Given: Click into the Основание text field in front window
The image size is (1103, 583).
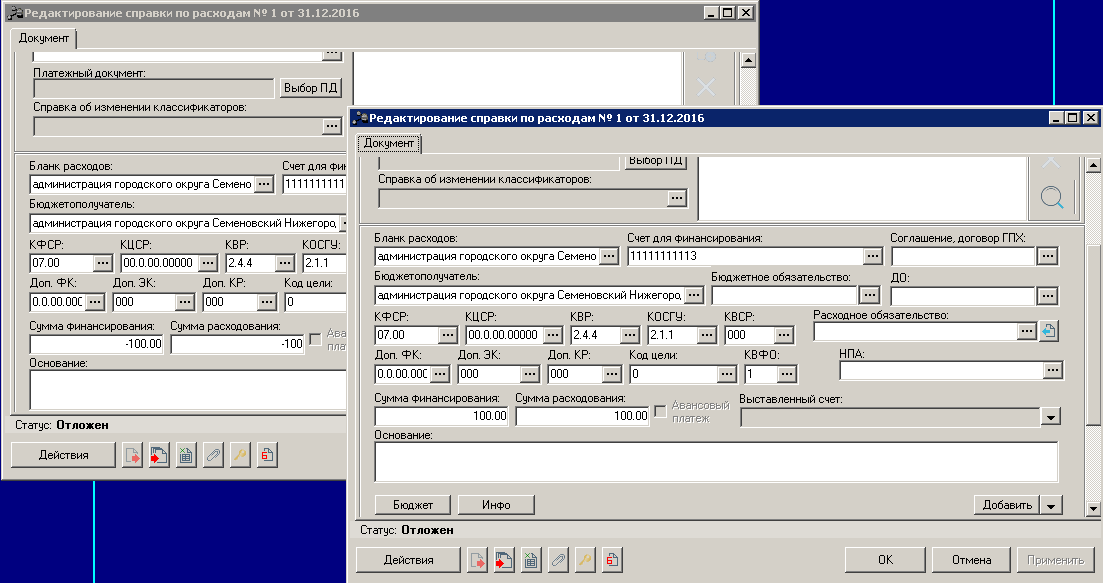Looking at the screenshot, I should click(715, 462).
